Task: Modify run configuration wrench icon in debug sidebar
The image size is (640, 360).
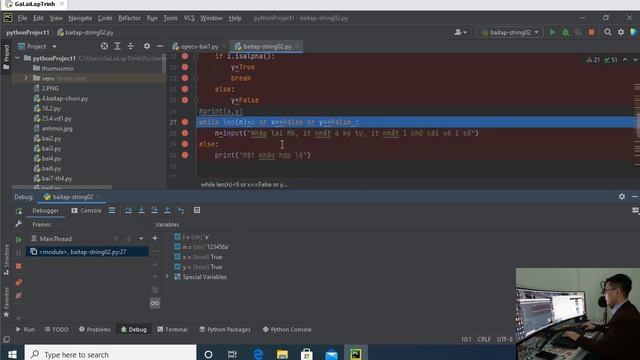Action: (x=19, y=224)
